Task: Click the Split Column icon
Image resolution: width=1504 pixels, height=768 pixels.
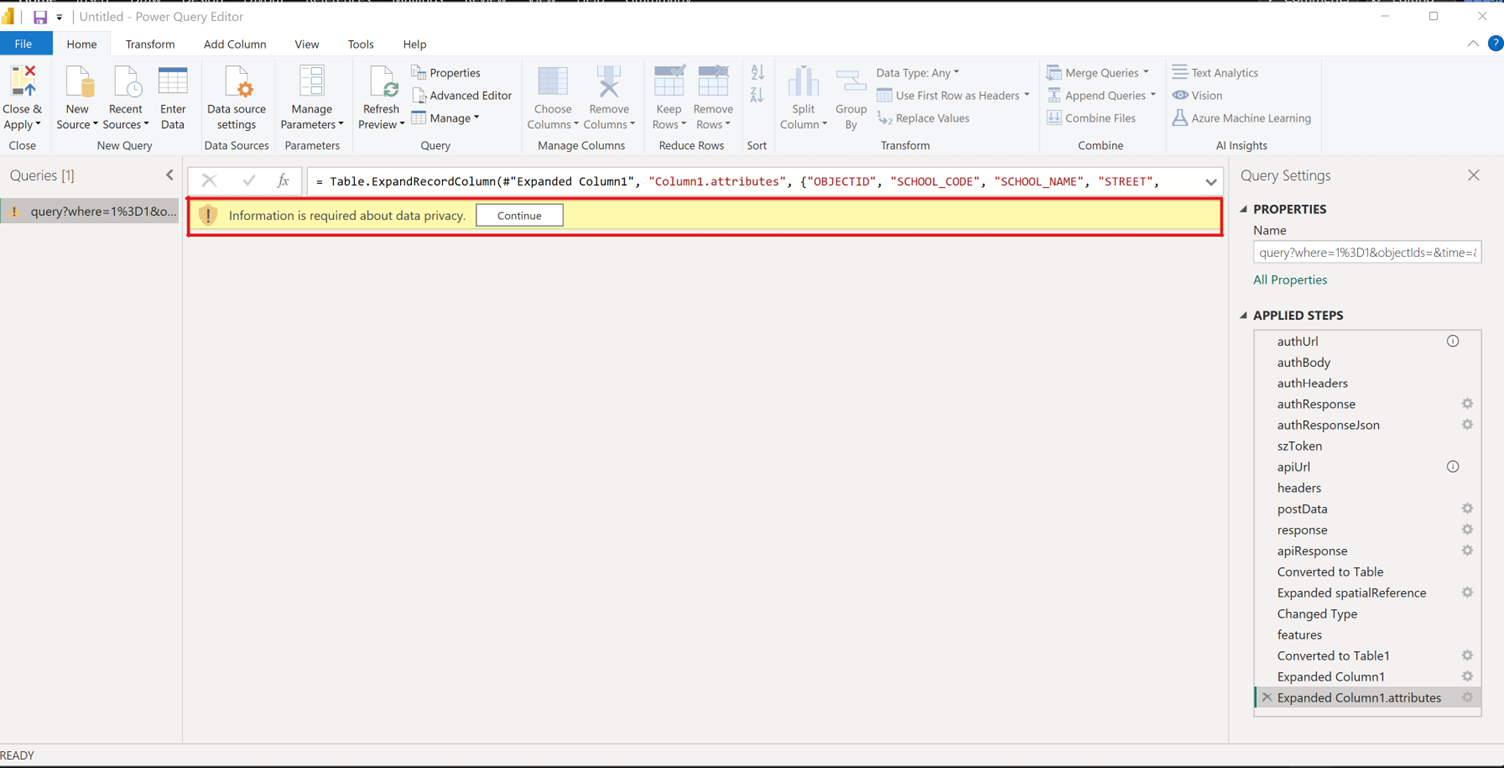Action: click(803, 82)
